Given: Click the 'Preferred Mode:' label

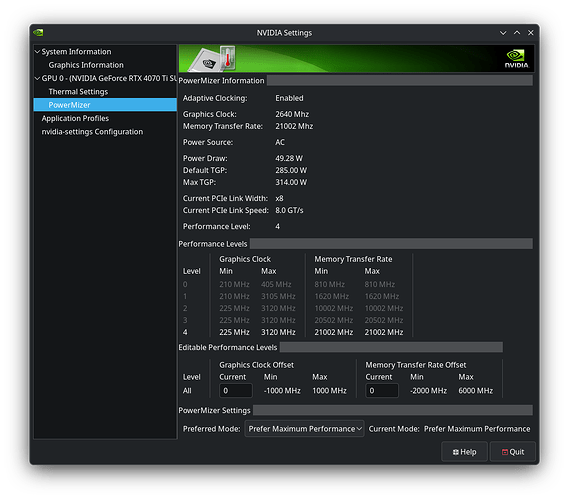Looking at the screenshot, I should coord(212,429).
